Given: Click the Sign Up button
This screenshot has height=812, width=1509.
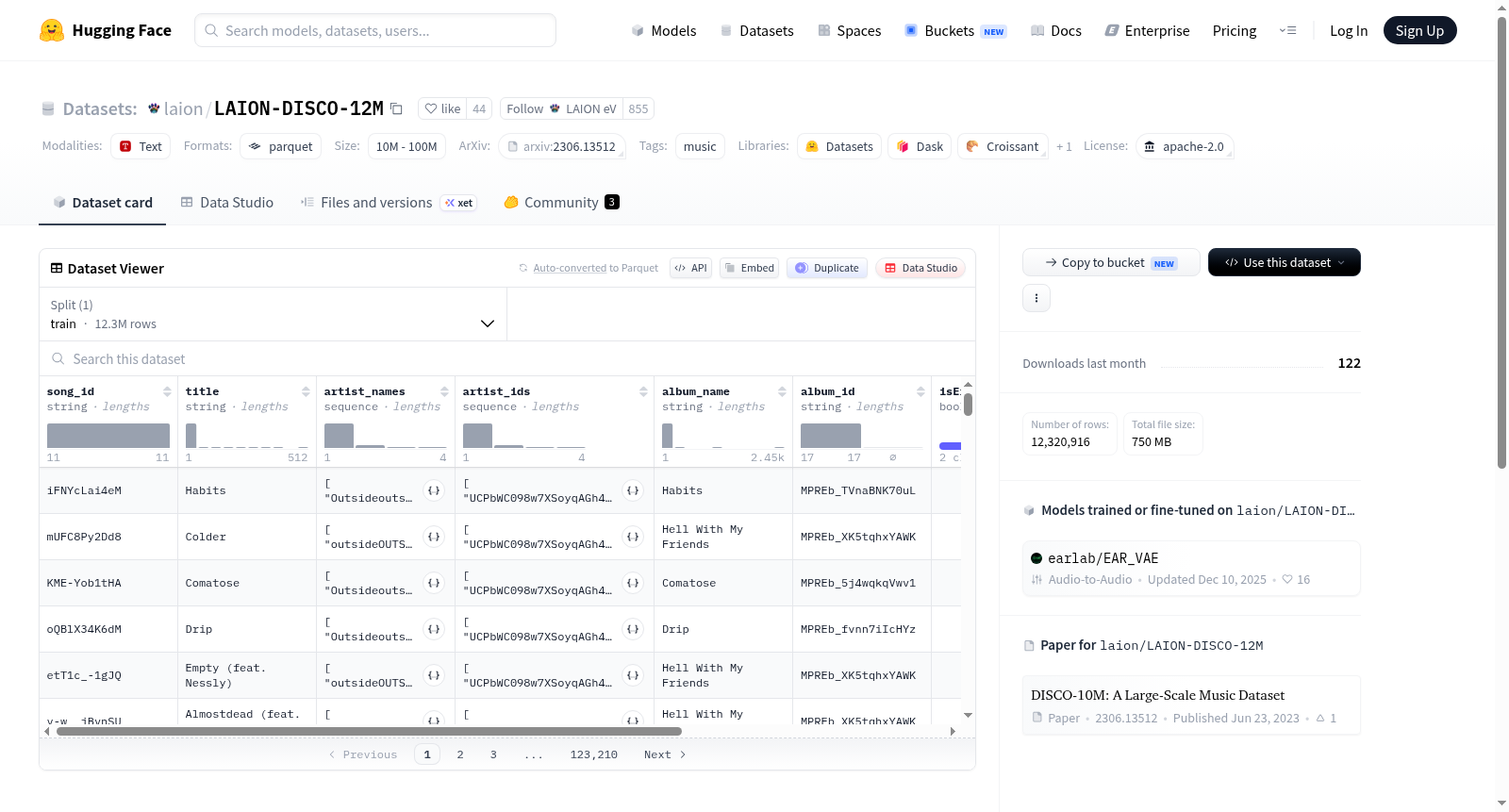Looking at the screenshot, I should tap(1419, 30).
